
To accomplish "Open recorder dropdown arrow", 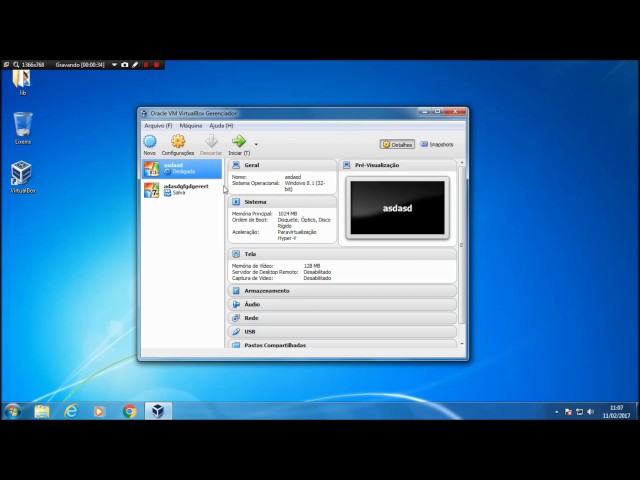I will (x=114, y=64).
